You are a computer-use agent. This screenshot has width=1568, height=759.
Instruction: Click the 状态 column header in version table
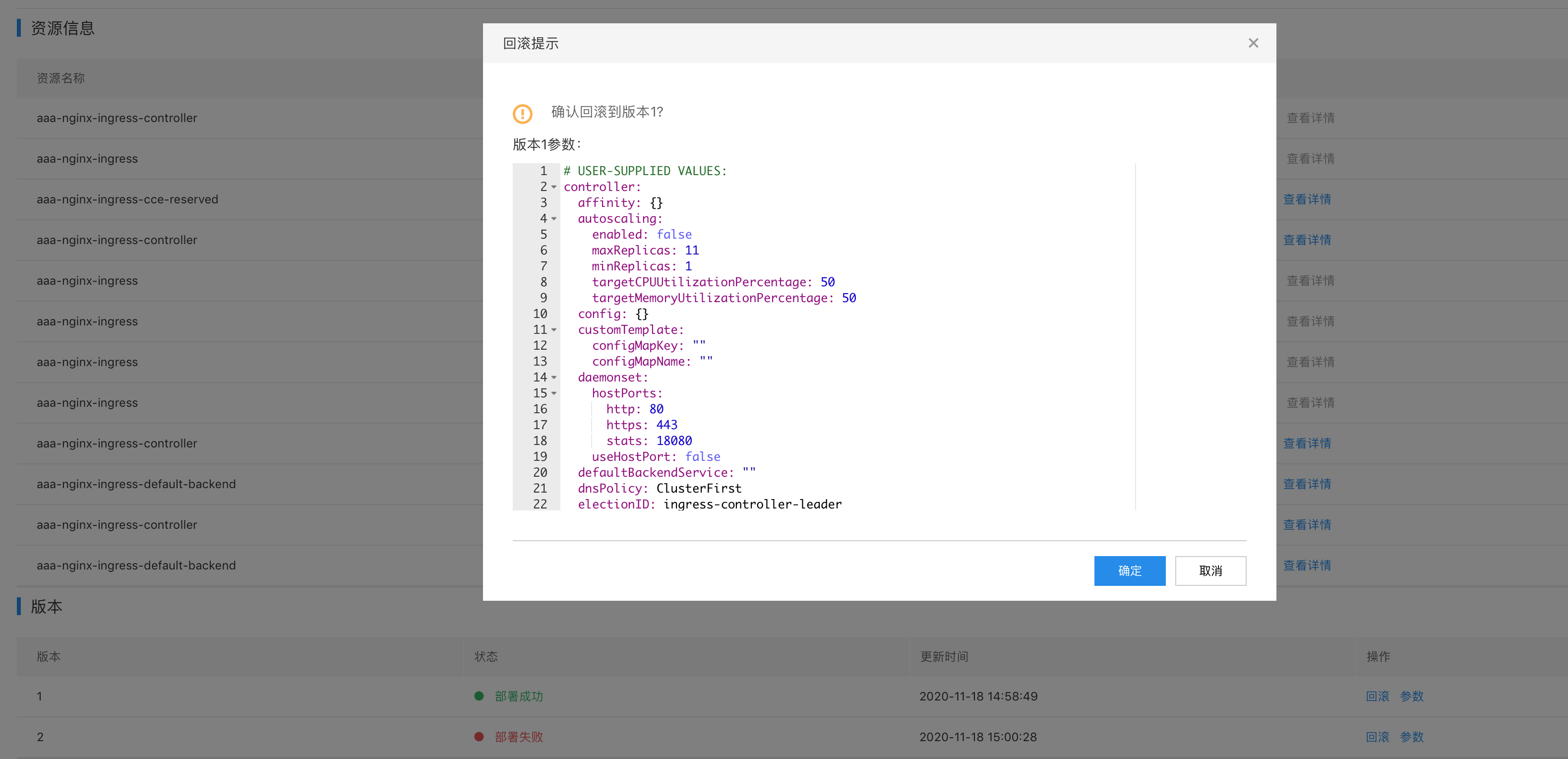(x=486, y=657)
